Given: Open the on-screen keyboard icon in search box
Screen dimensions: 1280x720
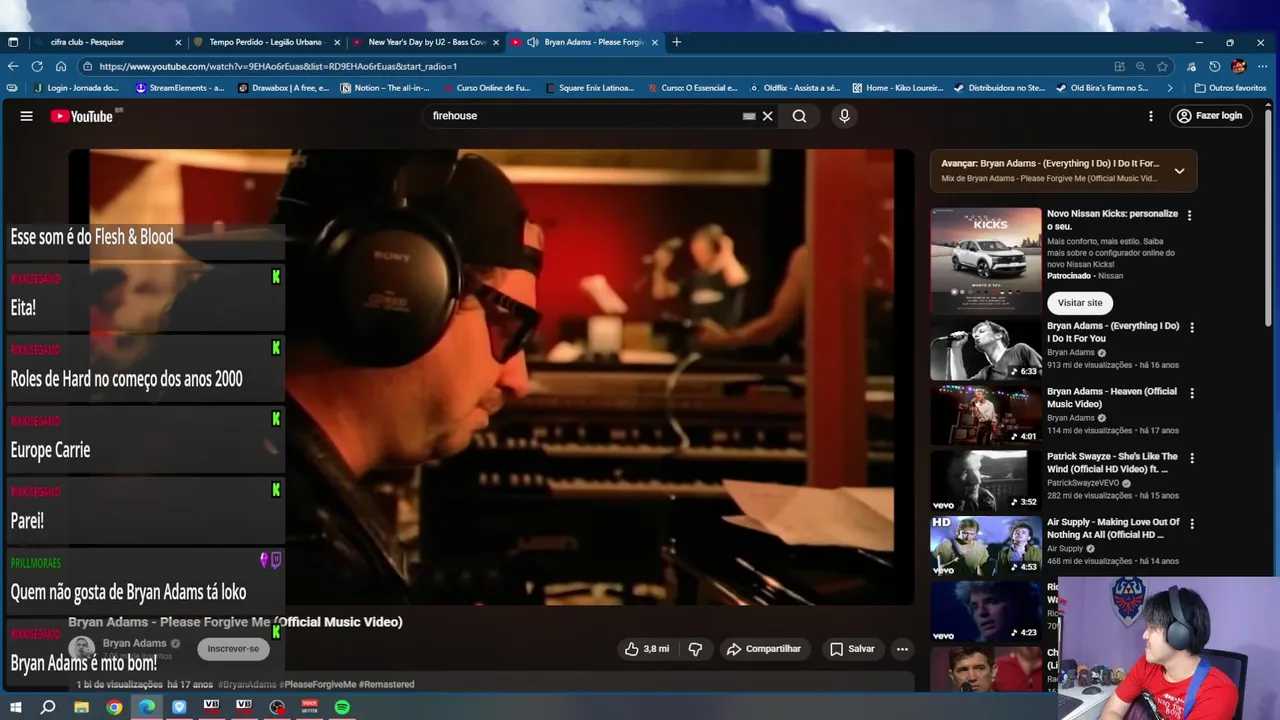Looking at the screenshot, I should tap(749, 116).
